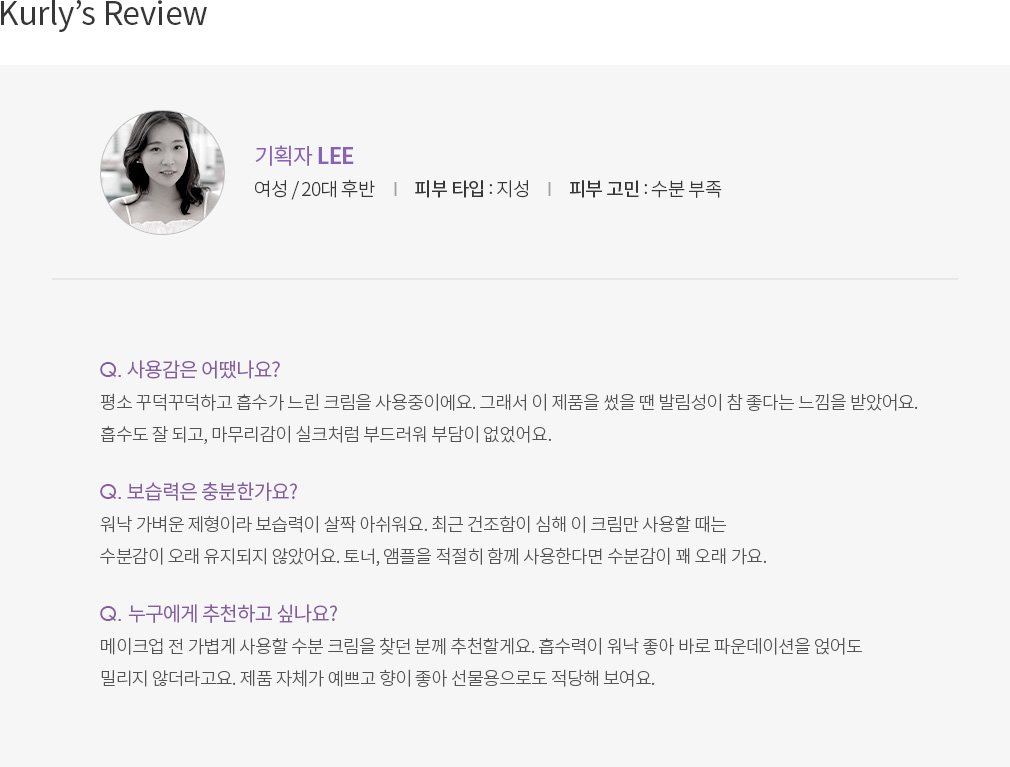1010x767 pixels.
Task: Click the answer line starting 흡수도 잘 되고
Action: coord(326,434)
